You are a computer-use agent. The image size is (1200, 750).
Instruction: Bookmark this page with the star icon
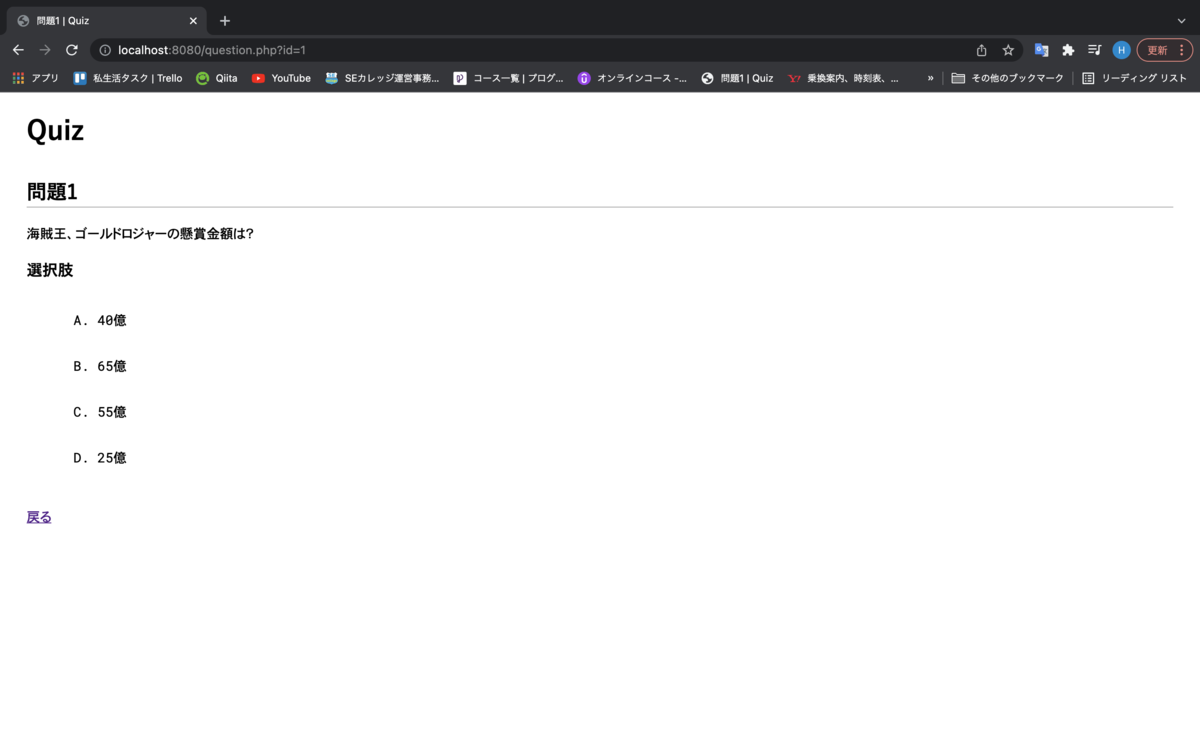click(1008, 50)
